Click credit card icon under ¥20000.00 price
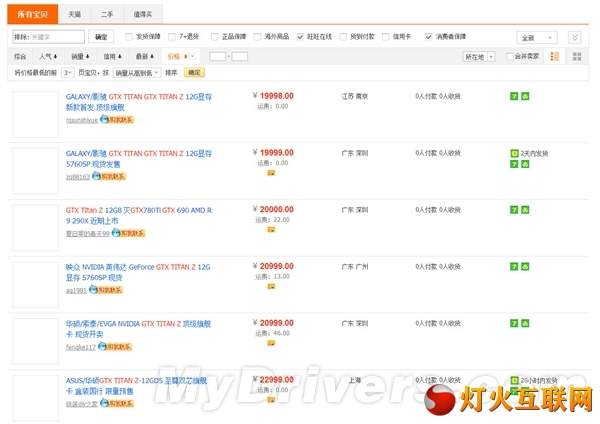This screenshot has width=600, height=424. pos(271,230)
